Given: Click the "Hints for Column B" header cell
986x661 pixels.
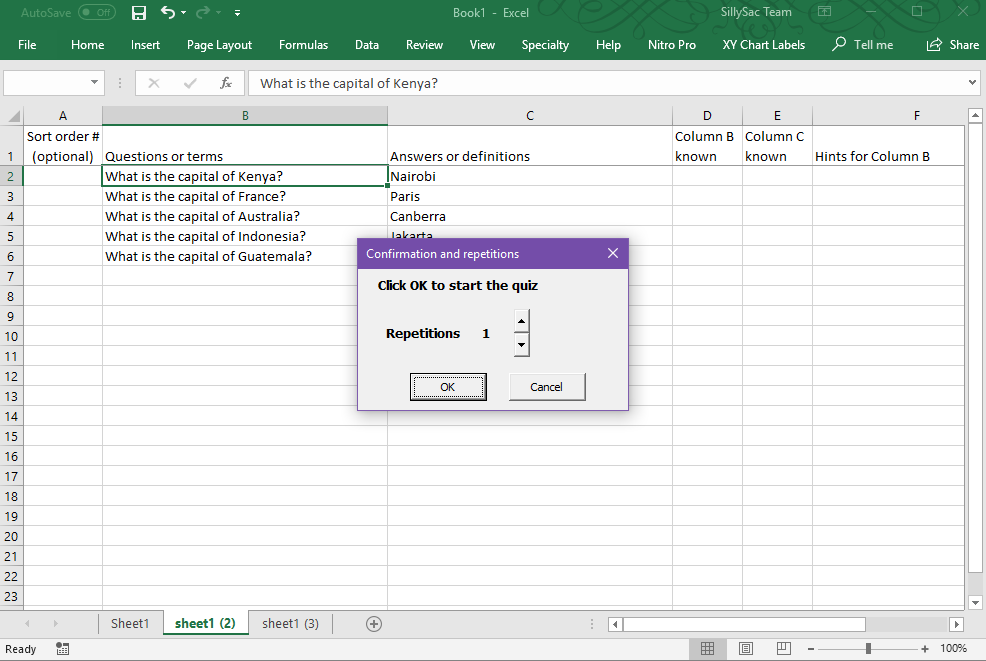Looking at the screenshot, I should (888, 146).
